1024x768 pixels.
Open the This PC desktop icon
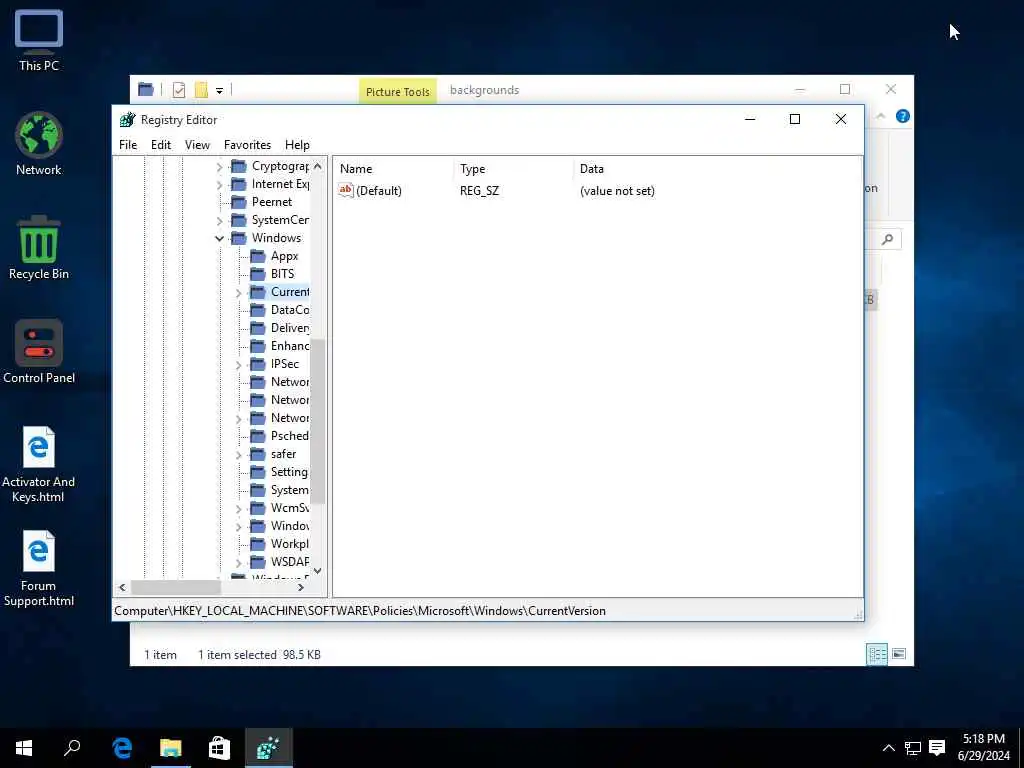(x=39, y=40)
